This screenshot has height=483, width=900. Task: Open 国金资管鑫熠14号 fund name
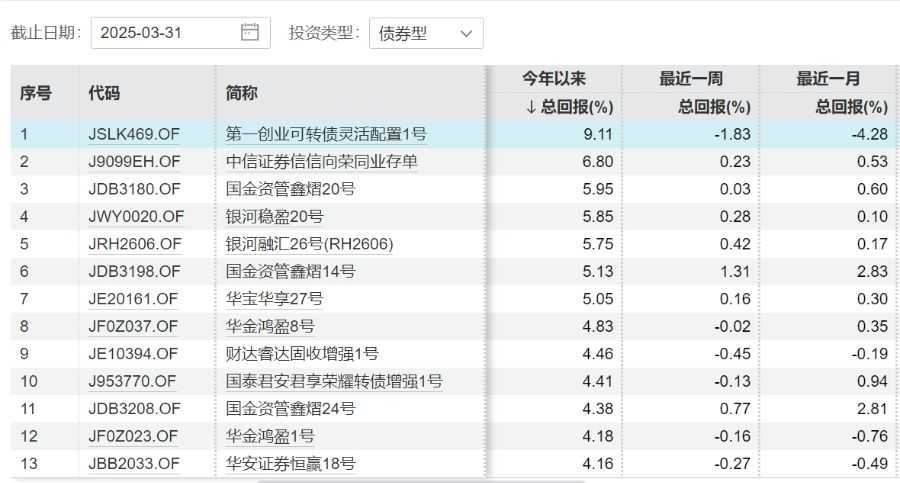pos(290,272)
